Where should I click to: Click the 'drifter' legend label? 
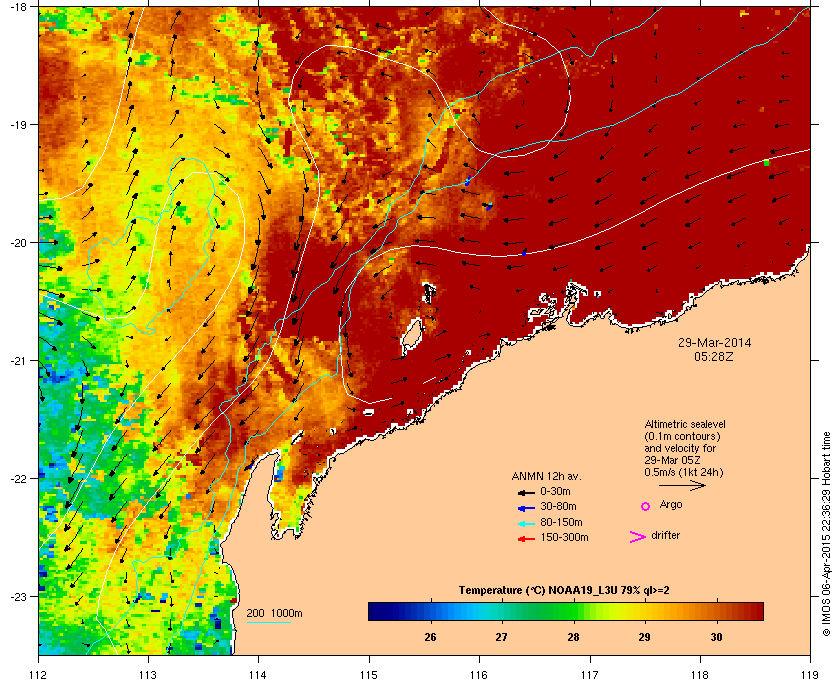coord(665,535)
